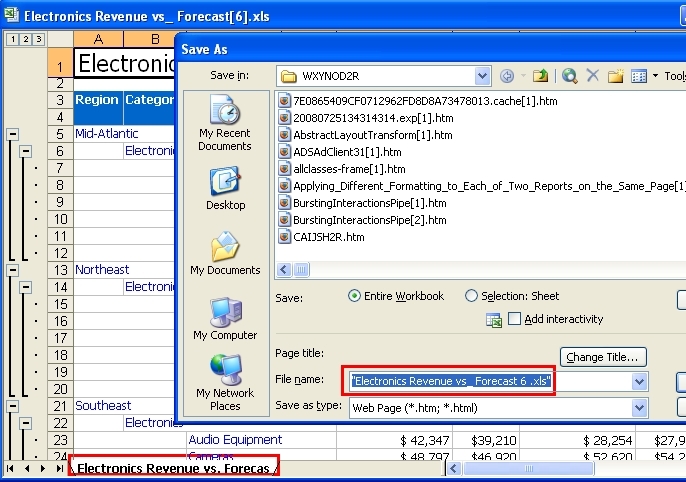Select Electronics Revenue vs. Forecas sheet tab
The image size is (686, 482).
pyautogui.click(x=174, y=468)
